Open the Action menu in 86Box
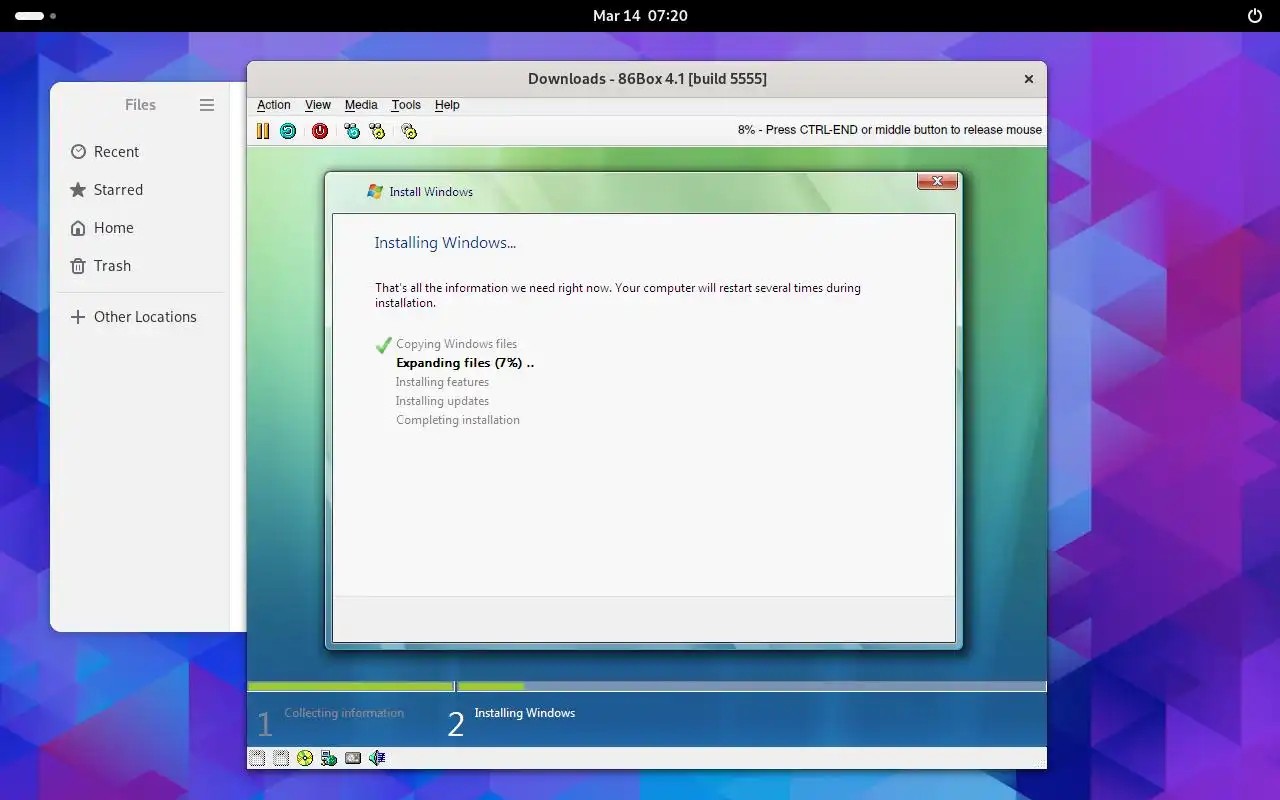Viewport: 1280px width, 800px height. pos(273,105)
